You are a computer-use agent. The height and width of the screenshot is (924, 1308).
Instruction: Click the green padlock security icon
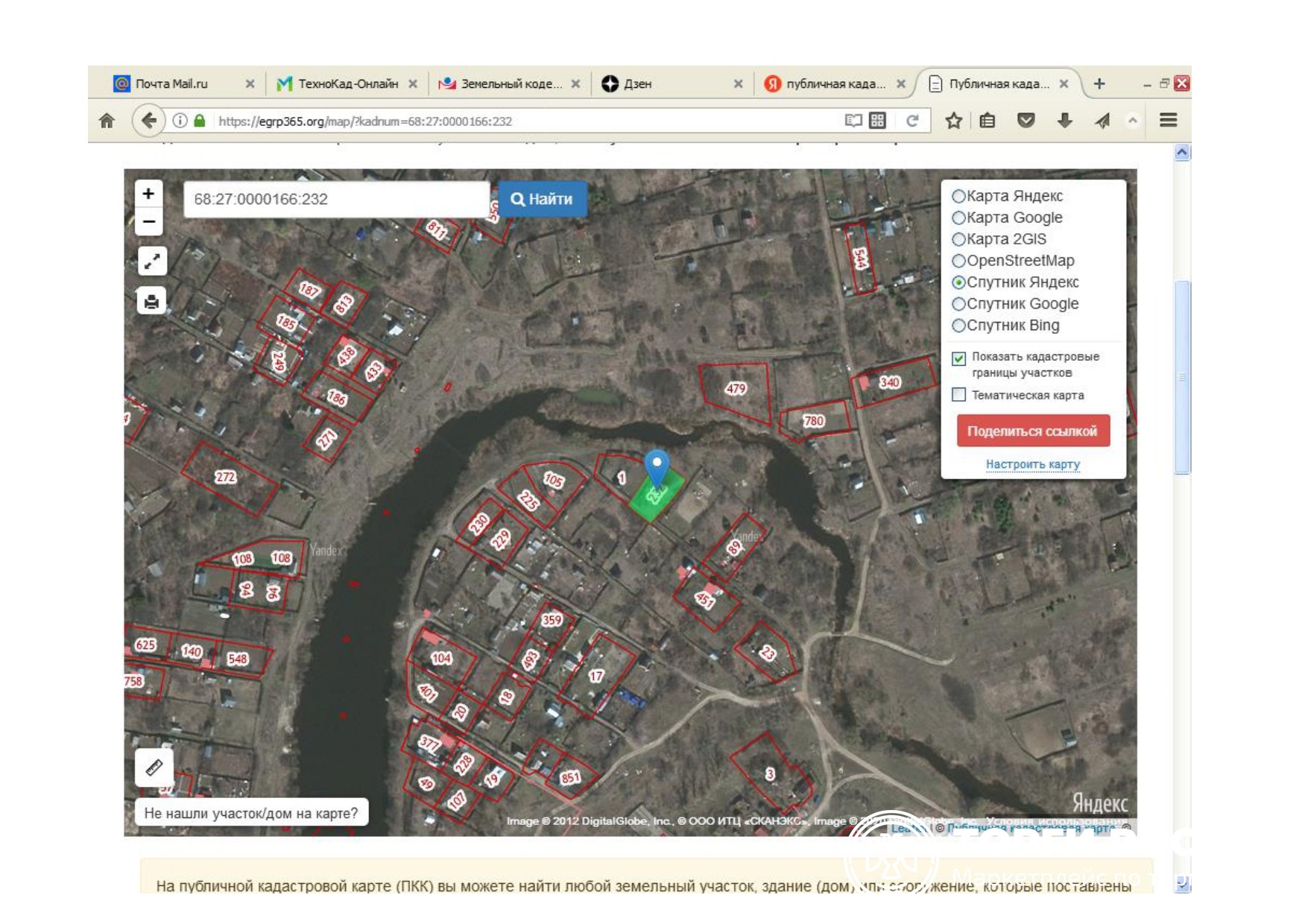point(199,121)
